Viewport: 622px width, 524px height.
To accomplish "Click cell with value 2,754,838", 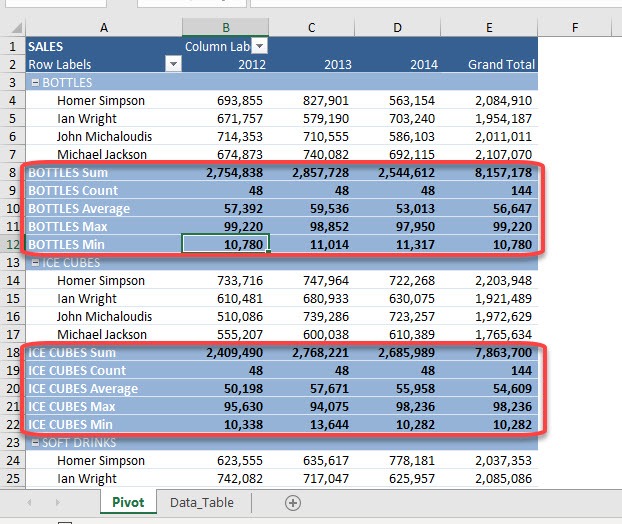I will (225, 173).
